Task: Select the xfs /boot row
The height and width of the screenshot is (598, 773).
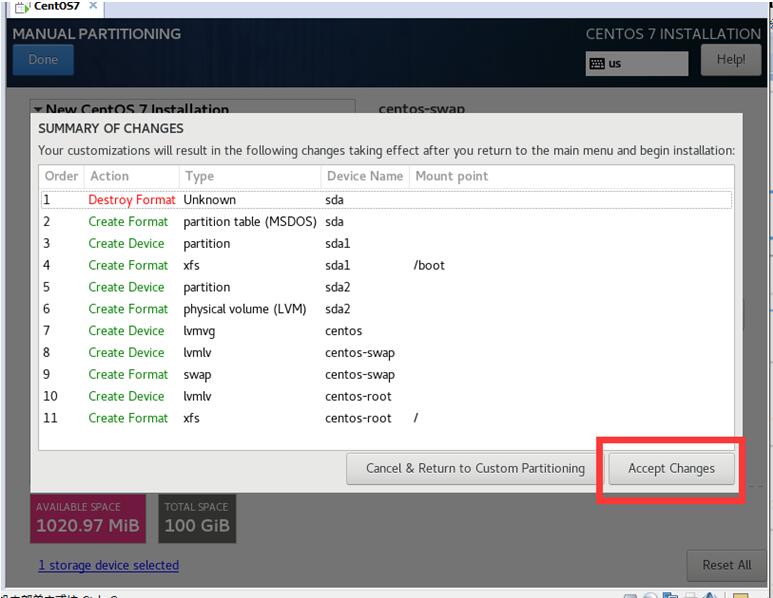Action: (x=386, y=265)
